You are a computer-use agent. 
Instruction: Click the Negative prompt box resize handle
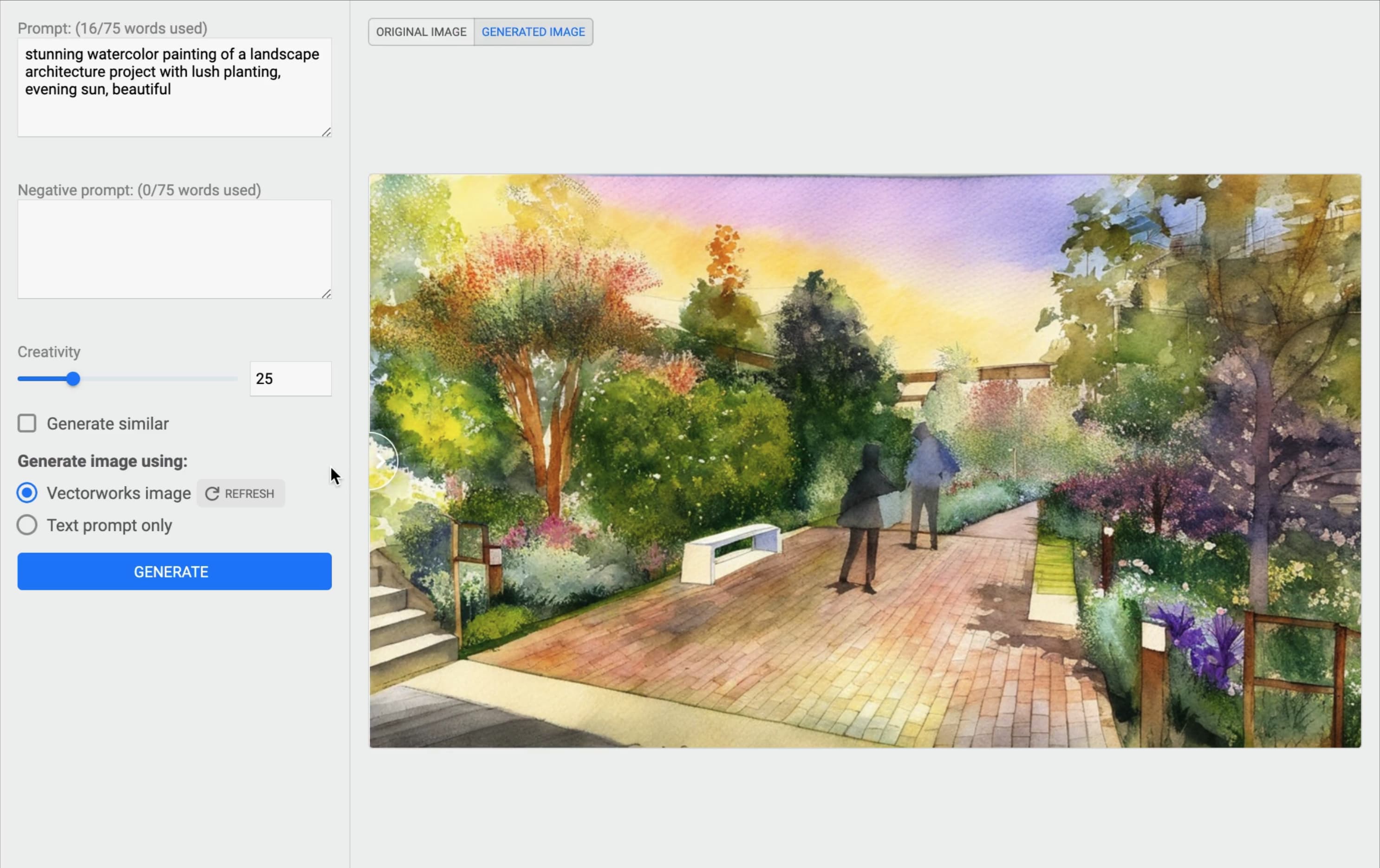point(326,293)
